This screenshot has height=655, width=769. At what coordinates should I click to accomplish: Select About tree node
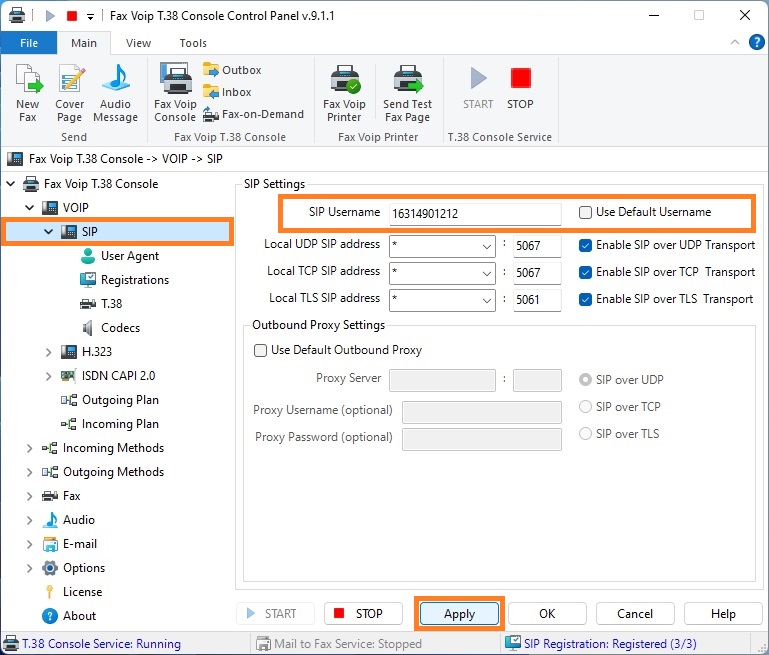69,616
